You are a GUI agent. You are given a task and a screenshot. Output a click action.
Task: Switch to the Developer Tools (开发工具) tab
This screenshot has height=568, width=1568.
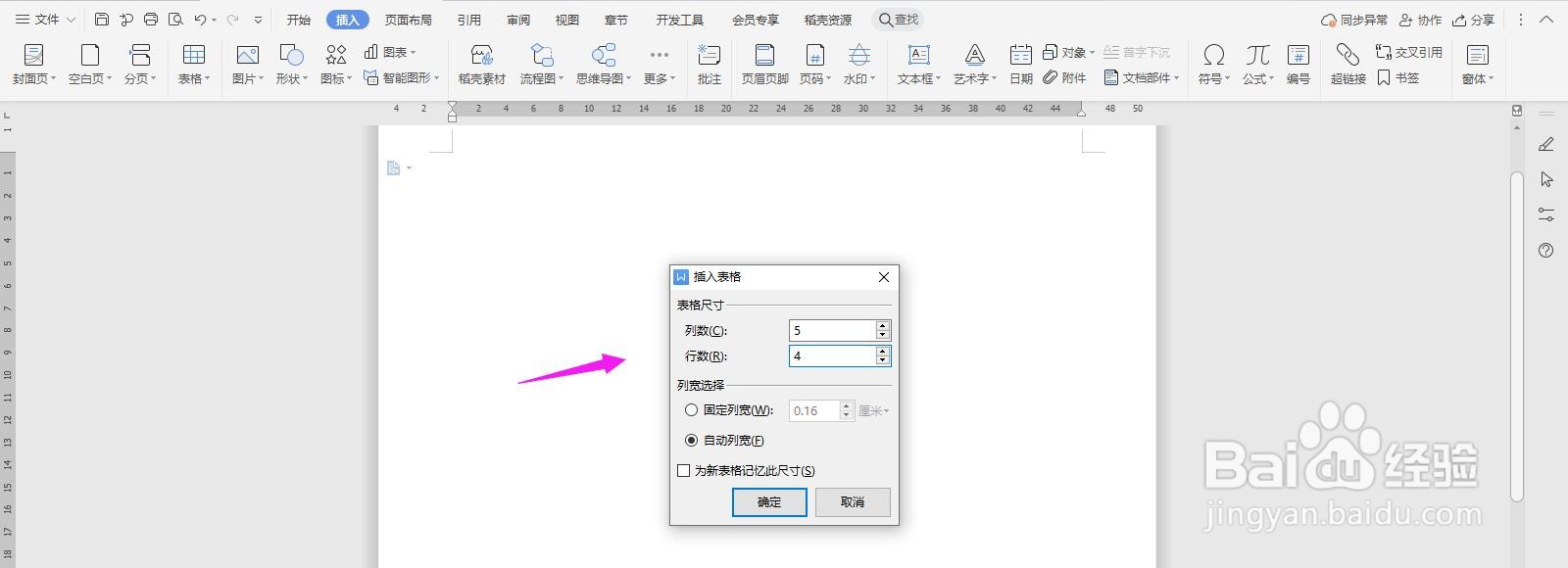679,20
